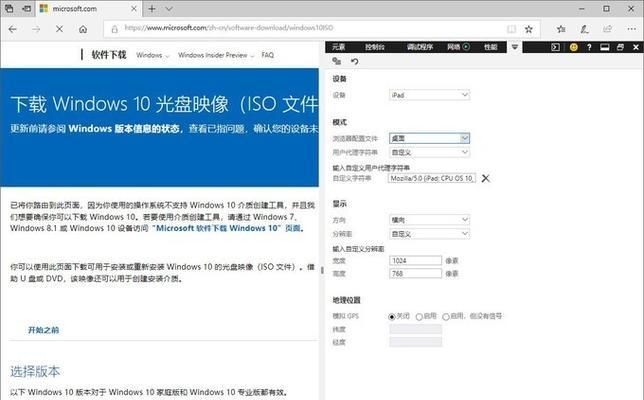Image resolution: width=644 pixels, height=400 pixels.
Task: Go back with the browser back arrow
Action: (13, 29)
